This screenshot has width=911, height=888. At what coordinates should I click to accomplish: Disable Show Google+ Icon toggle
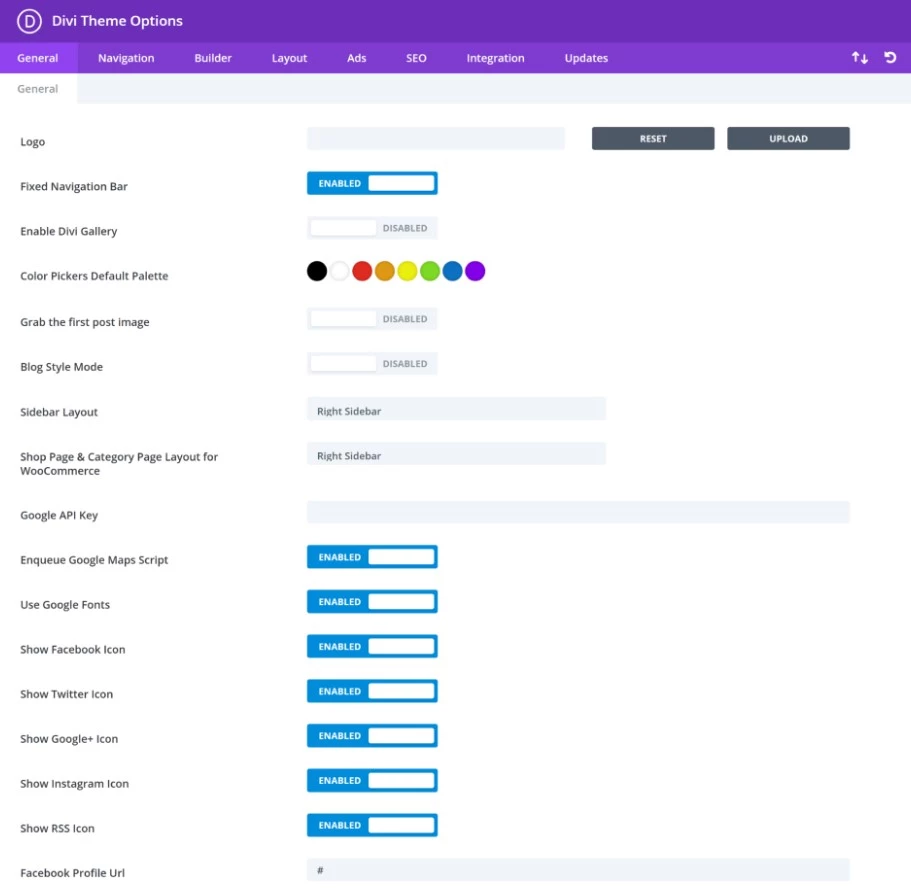[x=372, y=736]
